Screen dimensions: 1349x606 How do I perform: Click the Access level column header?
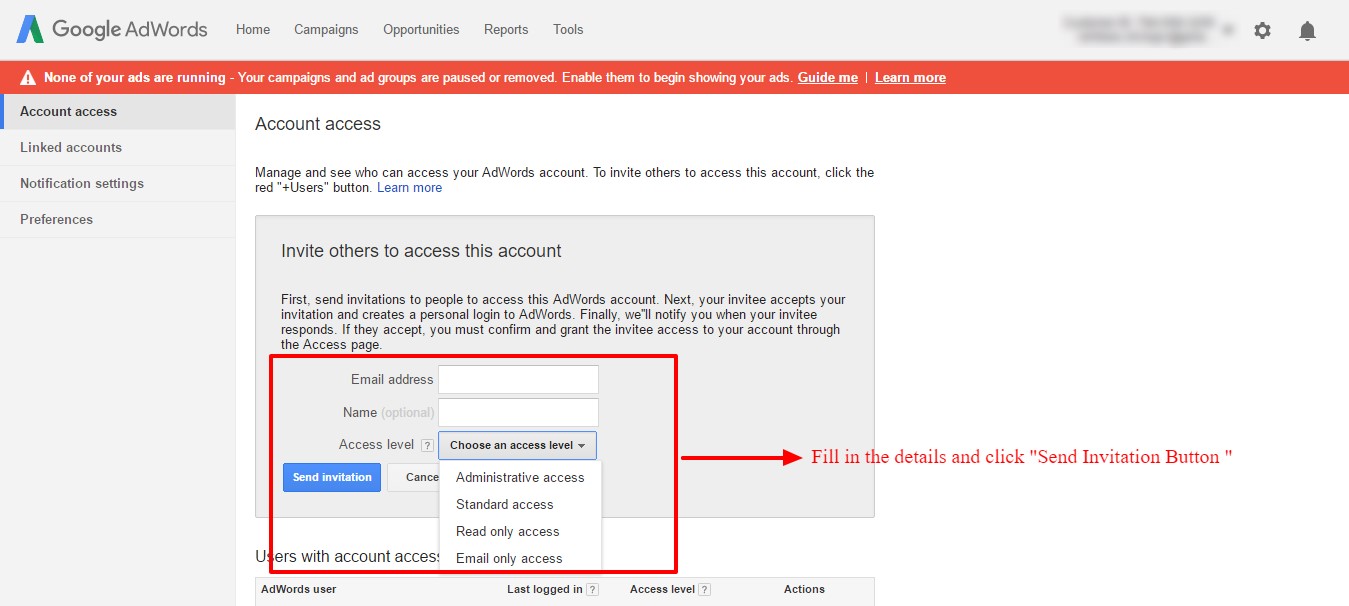[x=662, y=589]
